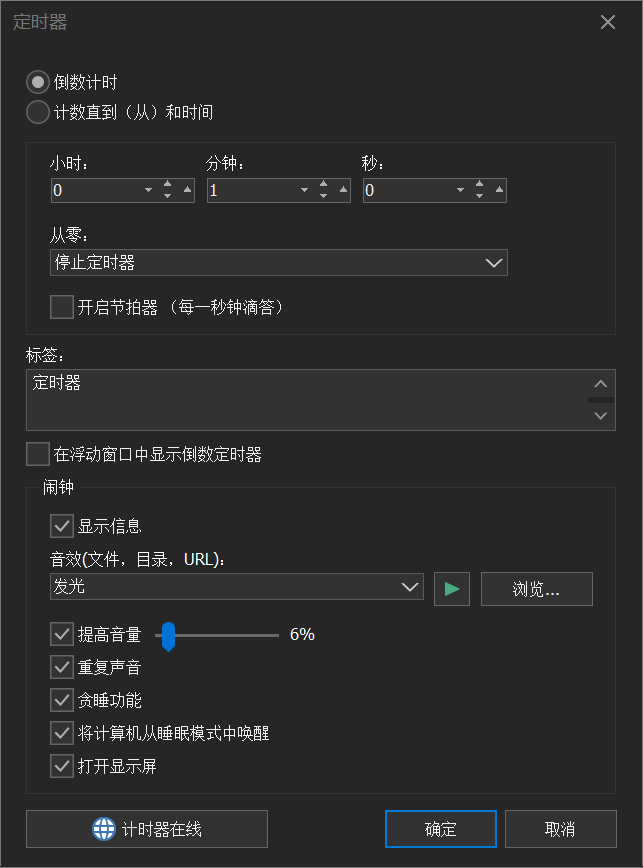The width and height of the screenshot is (643, 868).
Task: Click inside the 标签 label text field
Action: click(307, 400)
